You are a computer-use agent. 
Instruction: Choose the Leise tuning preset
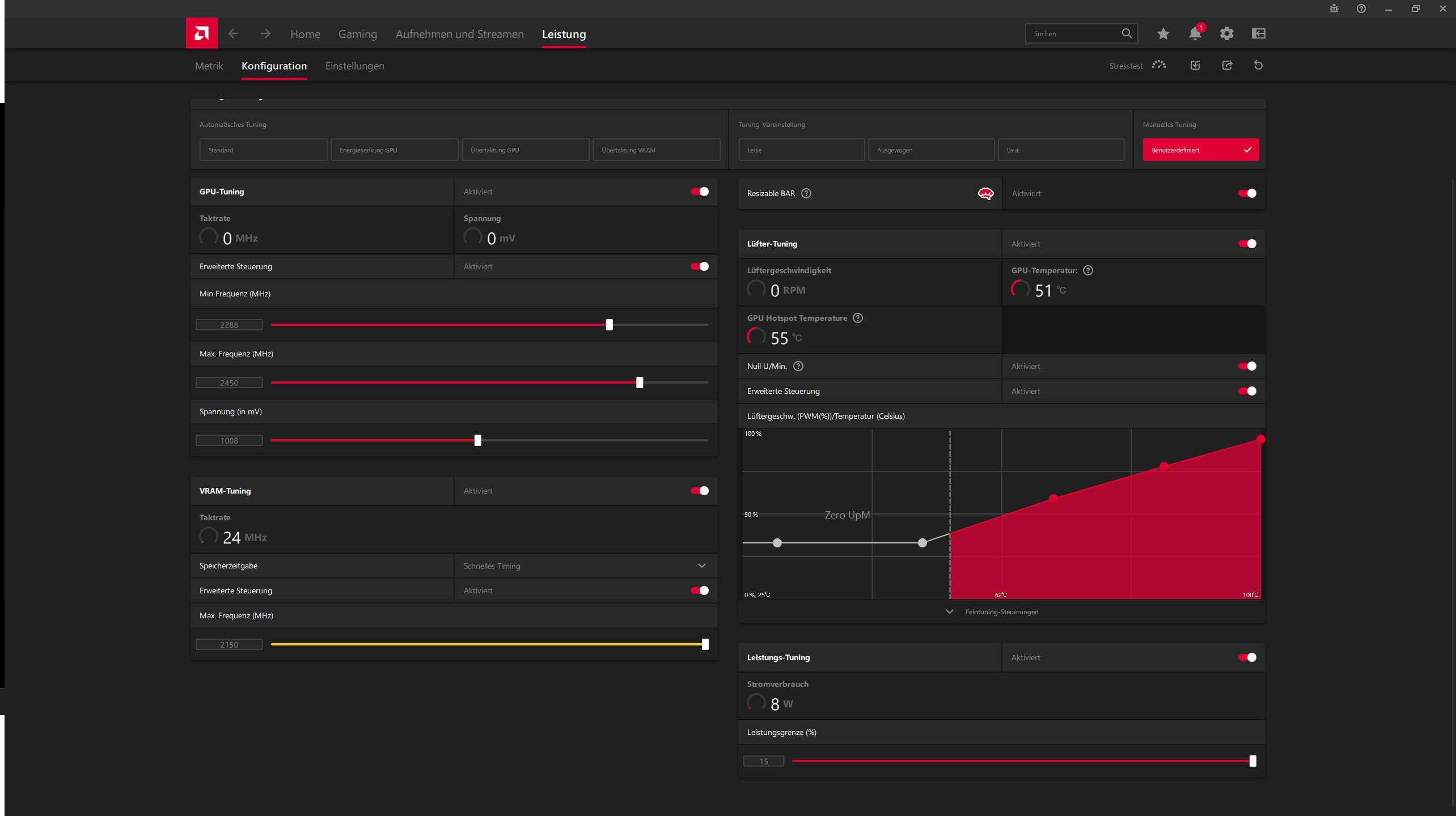click(x=801, y=150)
